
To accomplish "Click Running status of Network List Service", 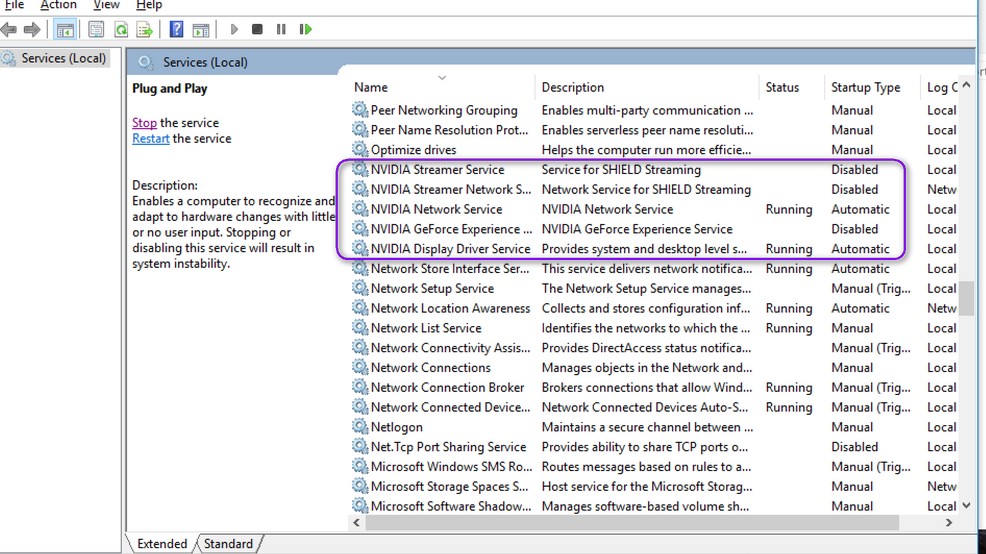I will tap(789, 328).
